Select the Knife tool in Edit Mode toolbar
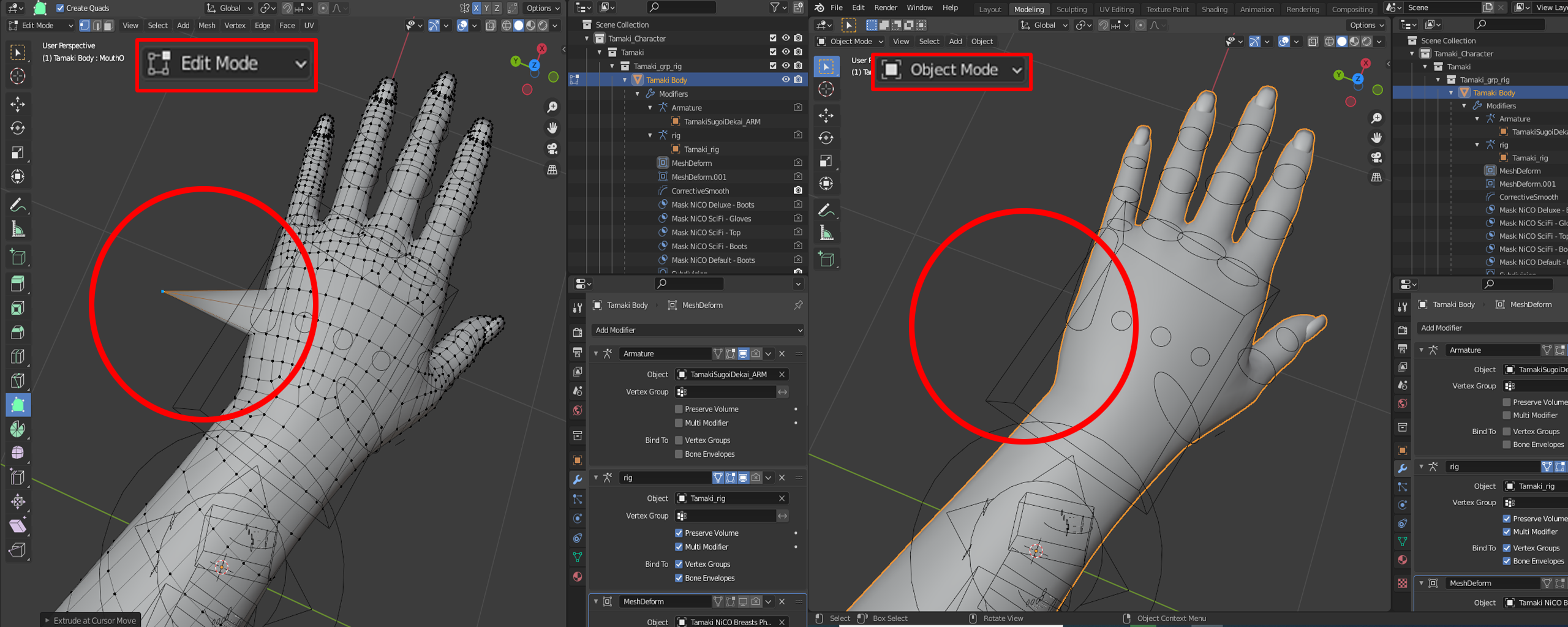 click(x=18, y=381)
